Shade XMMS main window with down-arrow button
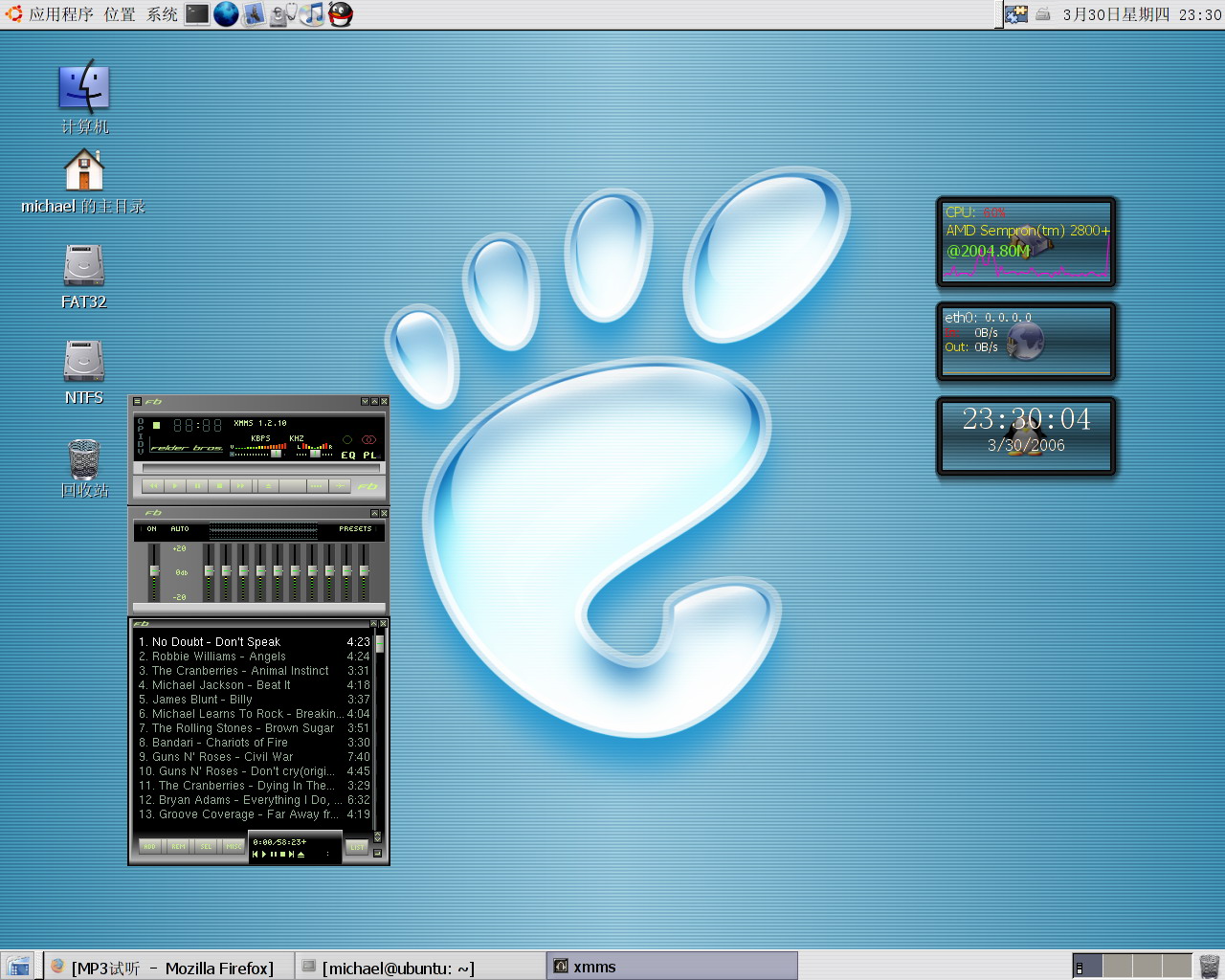1225x980 pixels. point(365,401)
